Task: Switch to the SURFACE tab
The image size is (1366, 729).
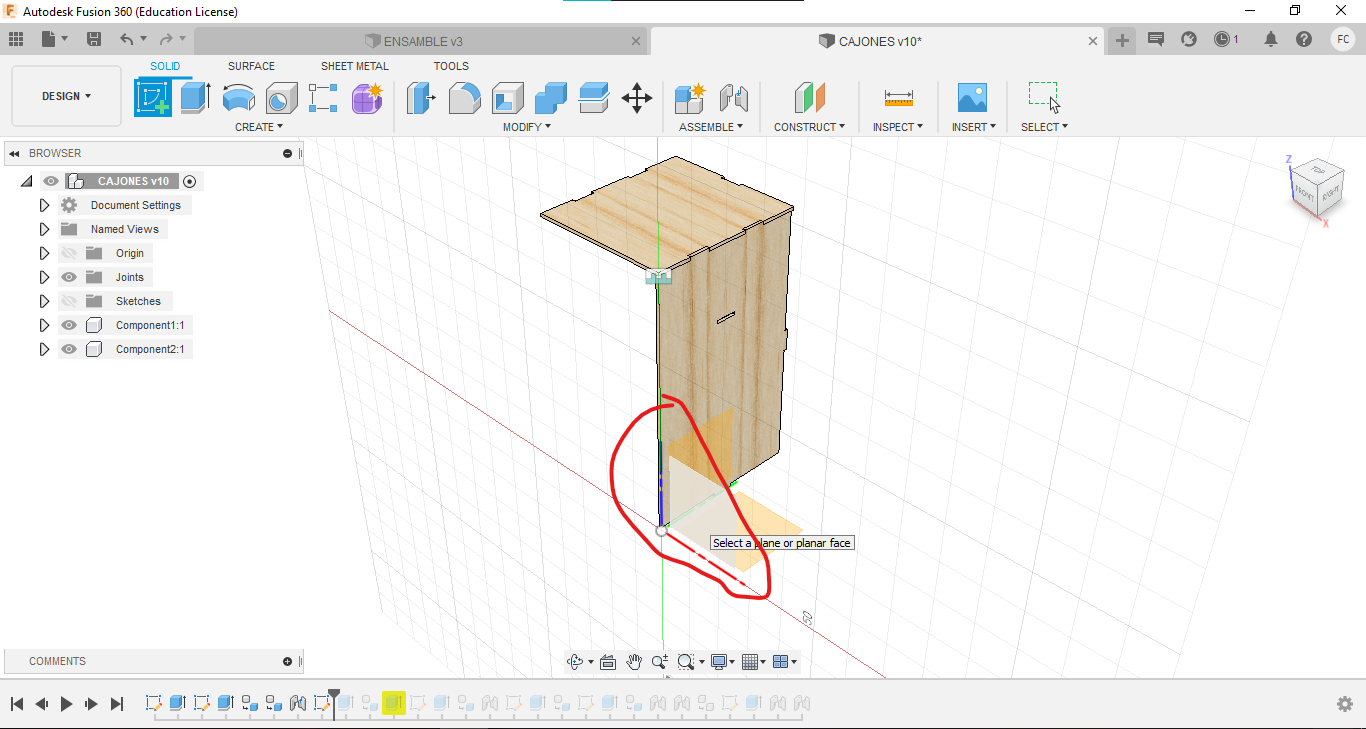Action: tap(251, 66)
